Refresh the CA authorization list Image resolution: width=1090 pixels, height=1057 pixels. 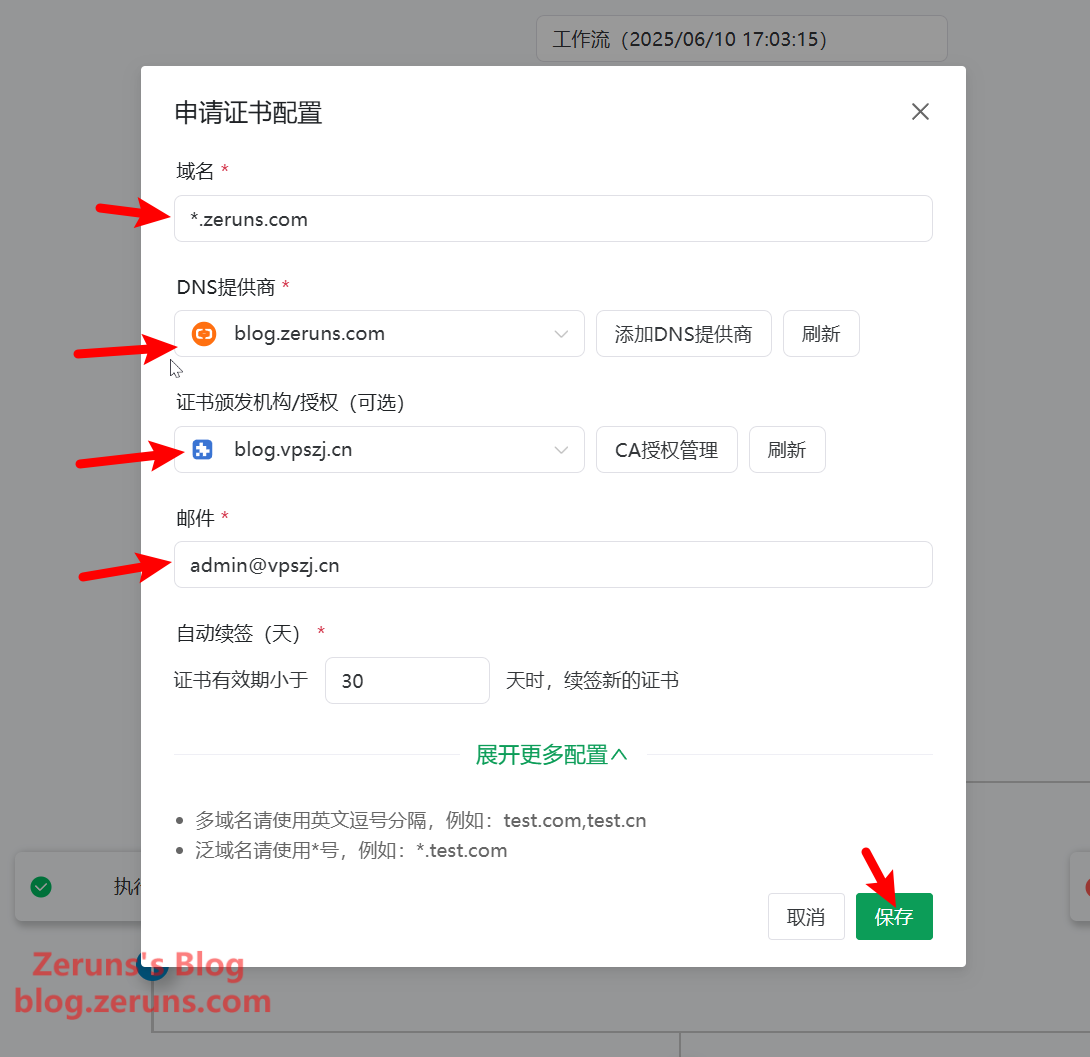tap(787, 450)
